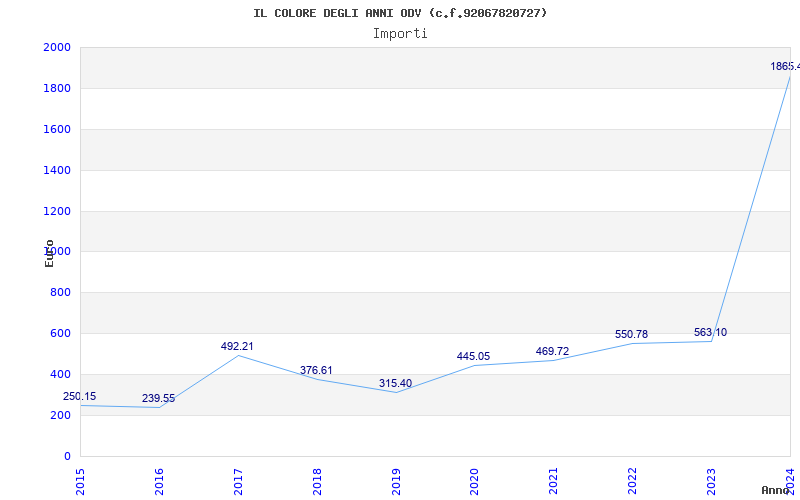This screenshot has width=800, height=500.
Task: Select the 469.72 data label
Action: tap(552, 352)
